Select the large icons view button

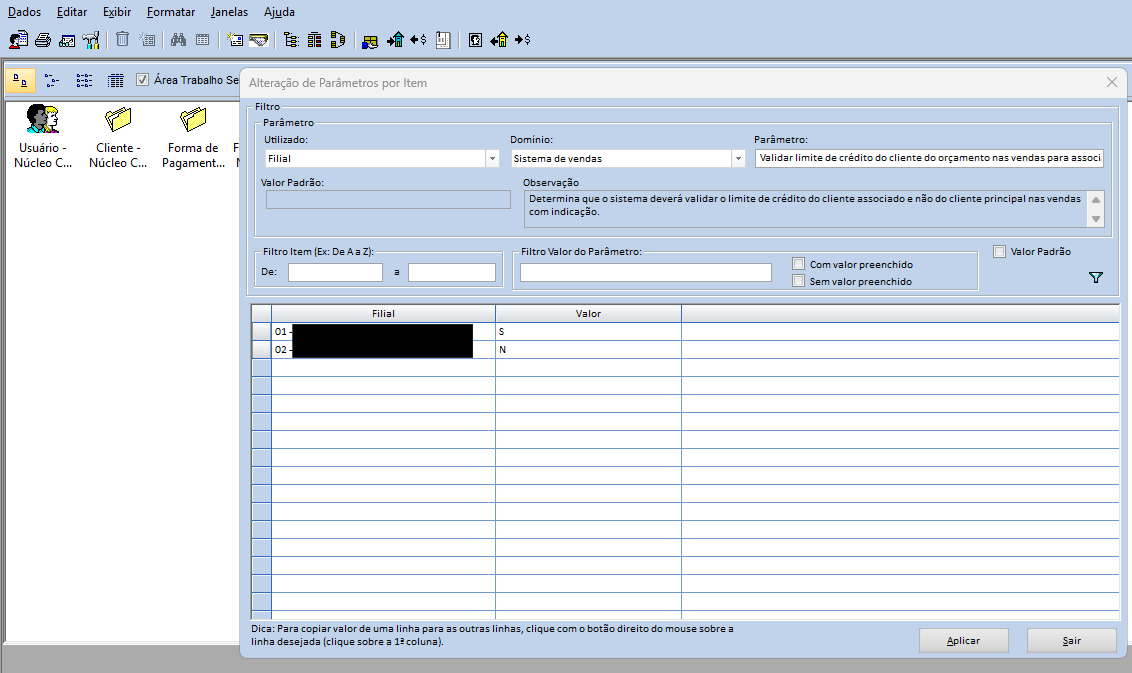click(x=21, y=80)
